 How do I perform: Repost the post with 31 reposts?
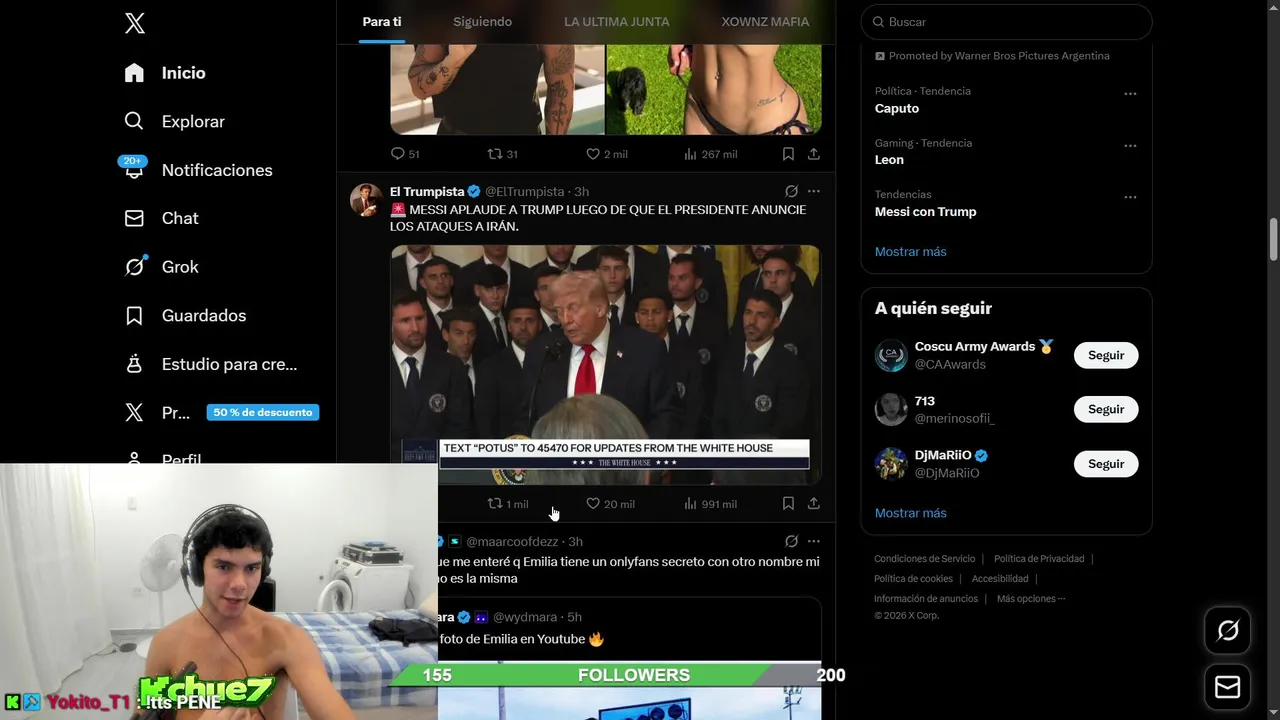coord(502,154)
